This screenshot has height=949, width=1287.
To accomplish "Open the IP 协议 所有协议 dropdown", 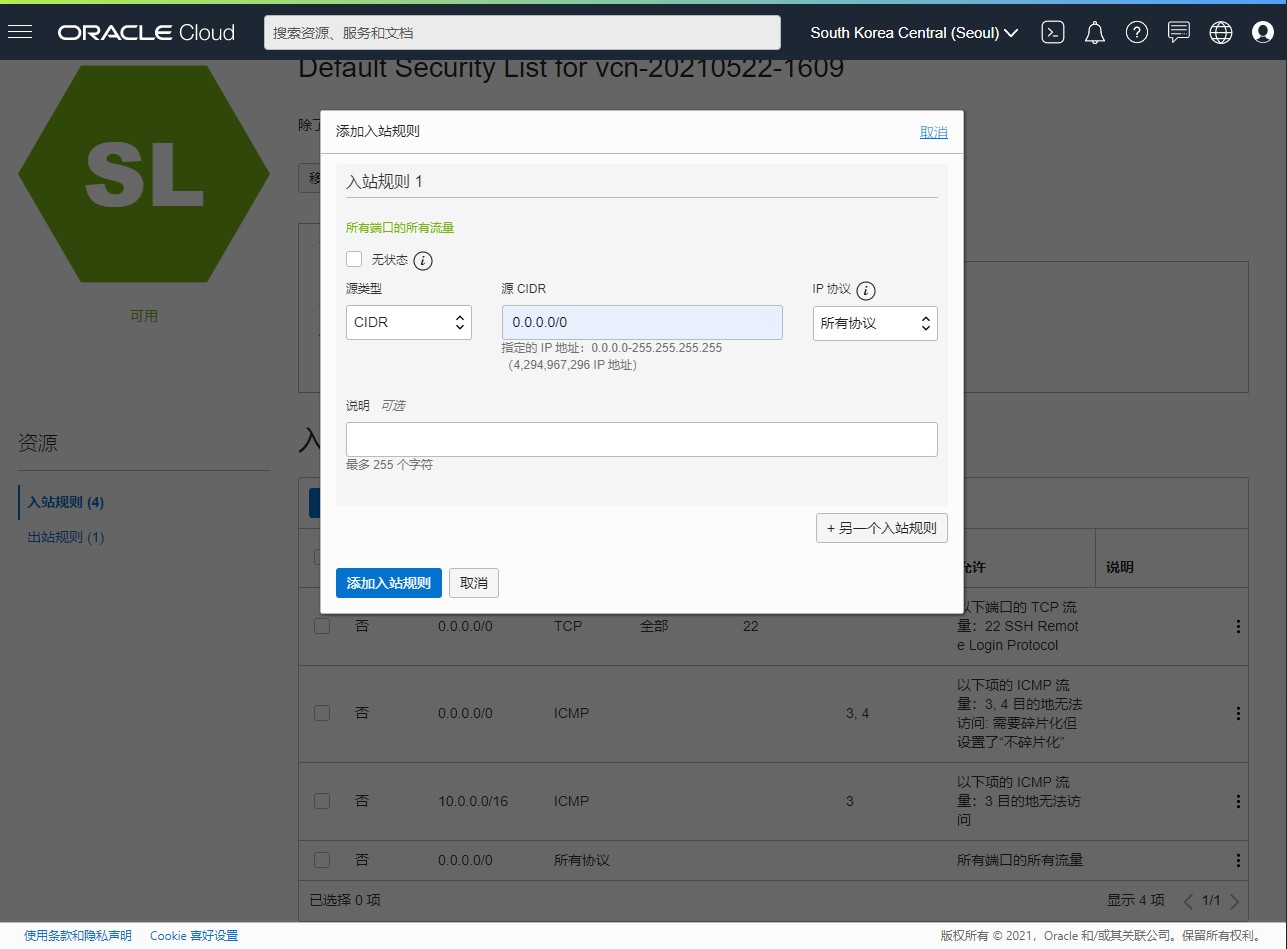I will (875, 323).
